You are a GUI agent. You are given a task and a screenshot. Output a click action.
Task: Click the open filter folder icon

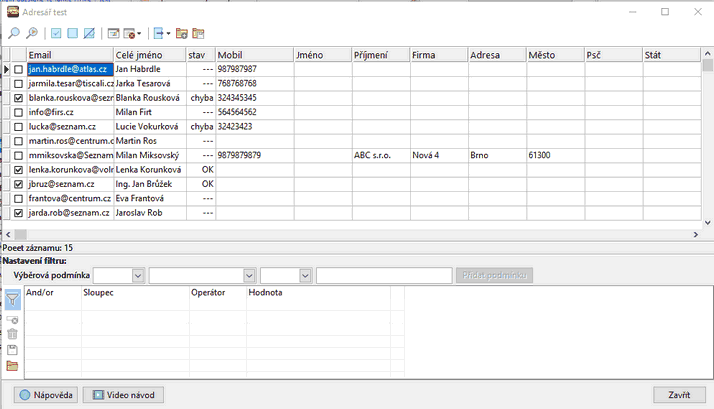(13, 367)
